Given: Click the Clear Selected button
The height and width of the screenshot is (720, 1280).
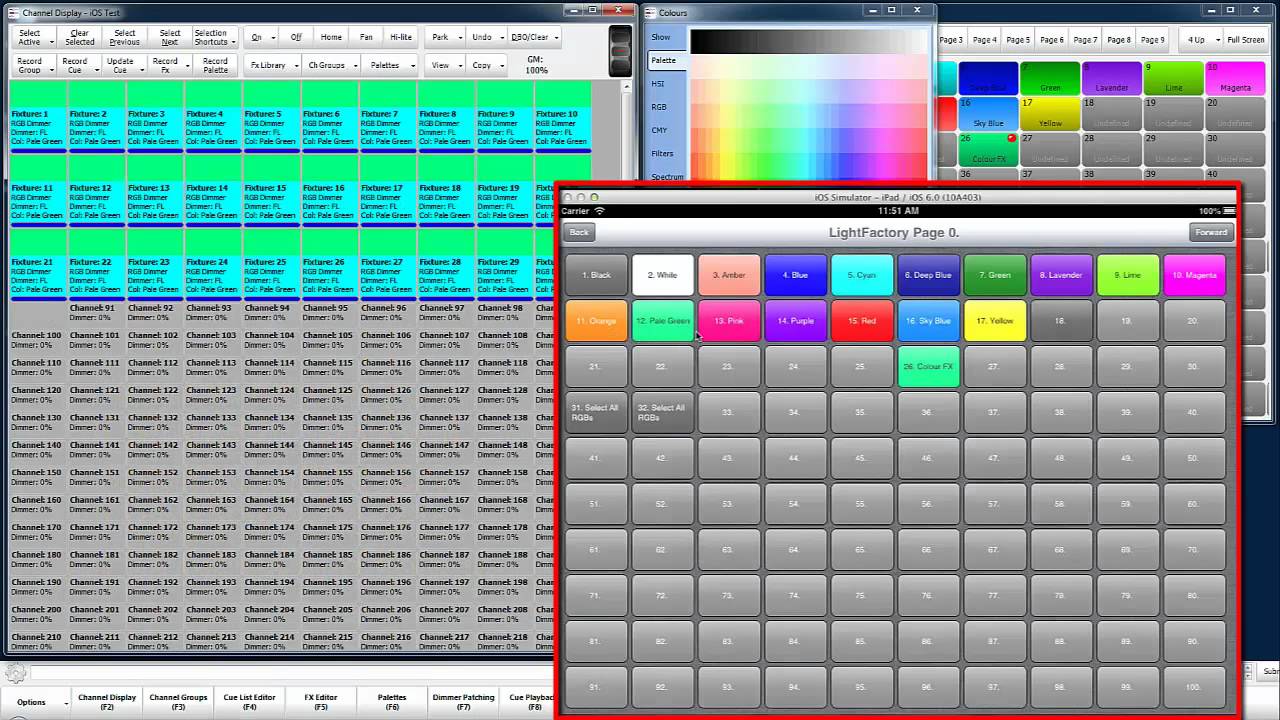Looking at the screenshot, I should point(80,37).
